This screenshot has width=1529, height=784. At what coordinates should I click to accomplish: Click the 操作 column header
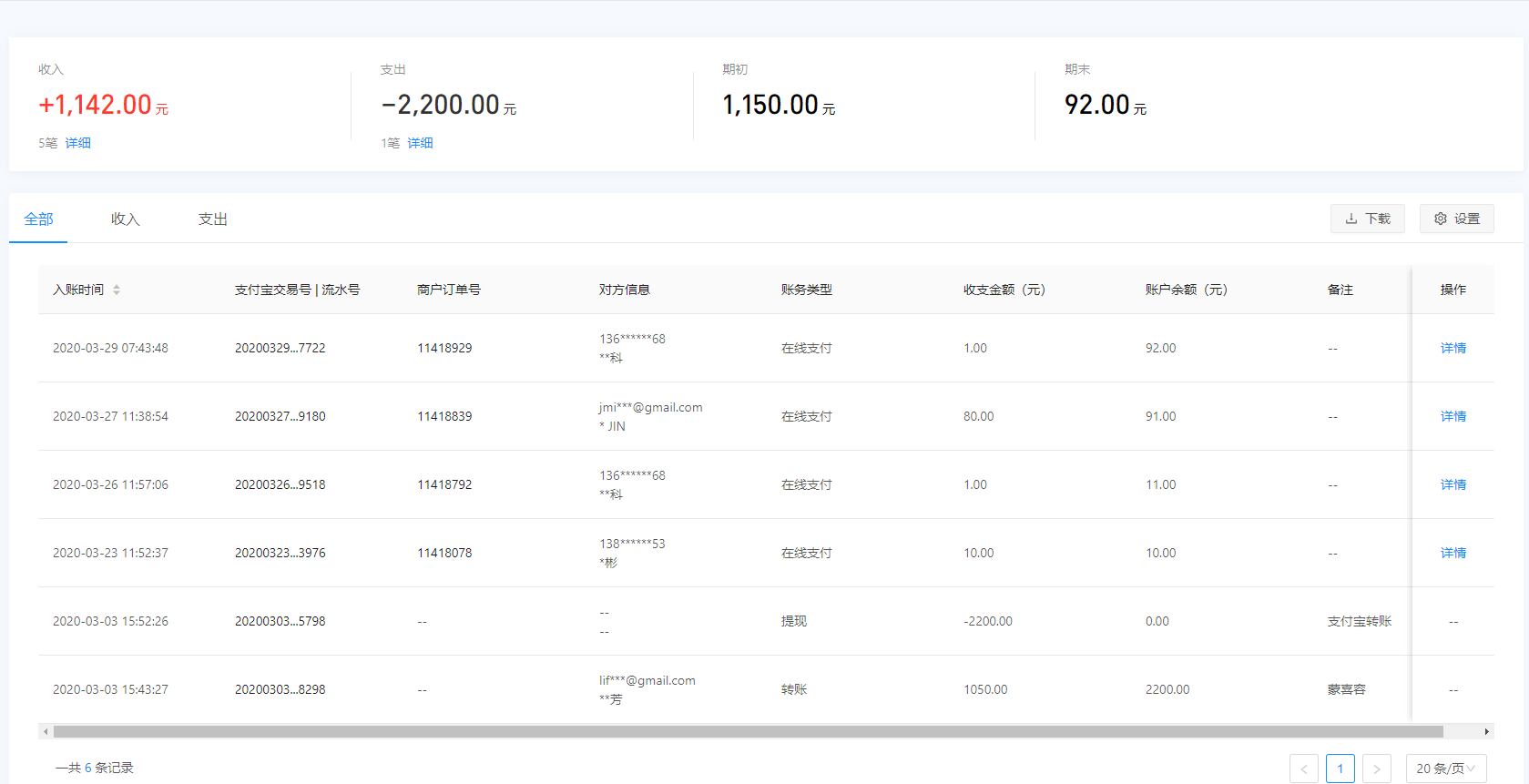[x=1453, y=290]
